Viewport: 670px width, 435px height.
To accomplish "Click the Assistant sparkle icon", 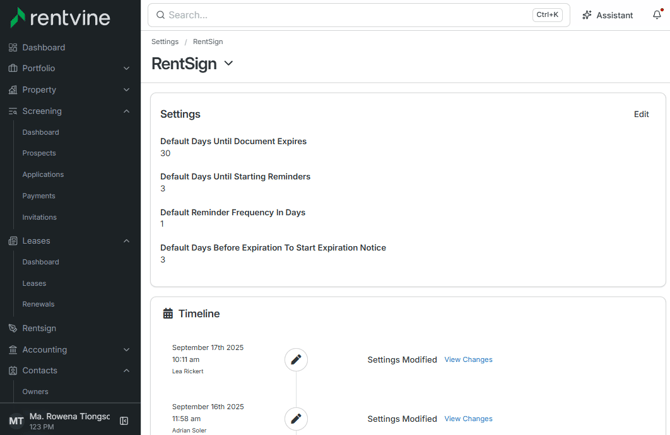I will point(587,15).
